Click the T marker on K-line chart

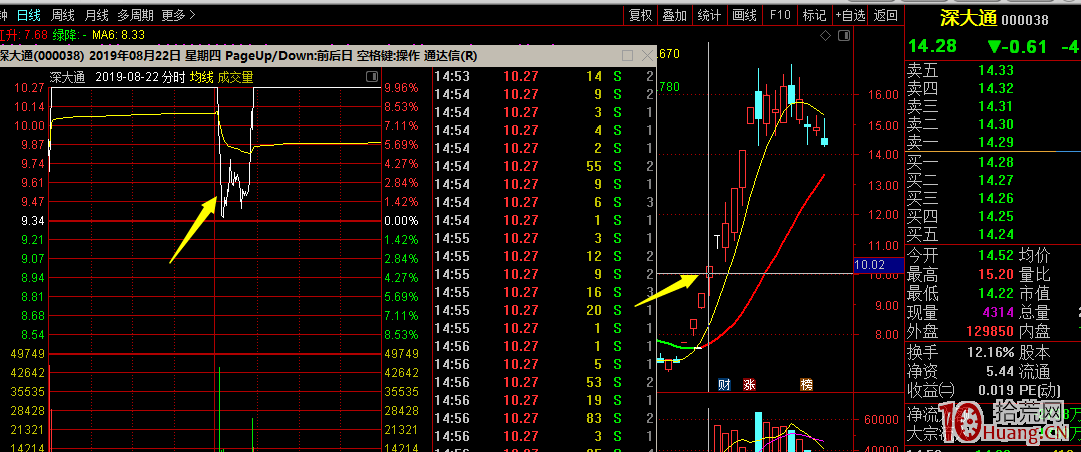(718, 241)
